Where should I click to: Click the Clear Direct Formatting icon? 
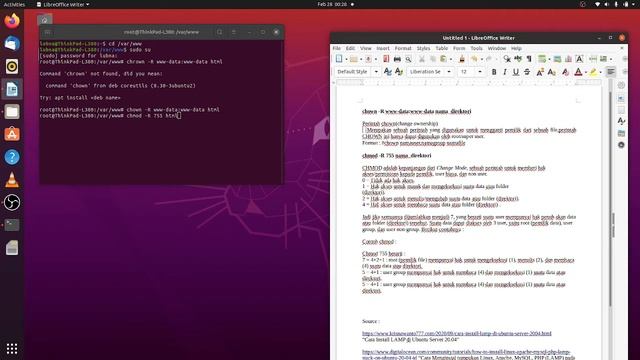tap(565, 72)
